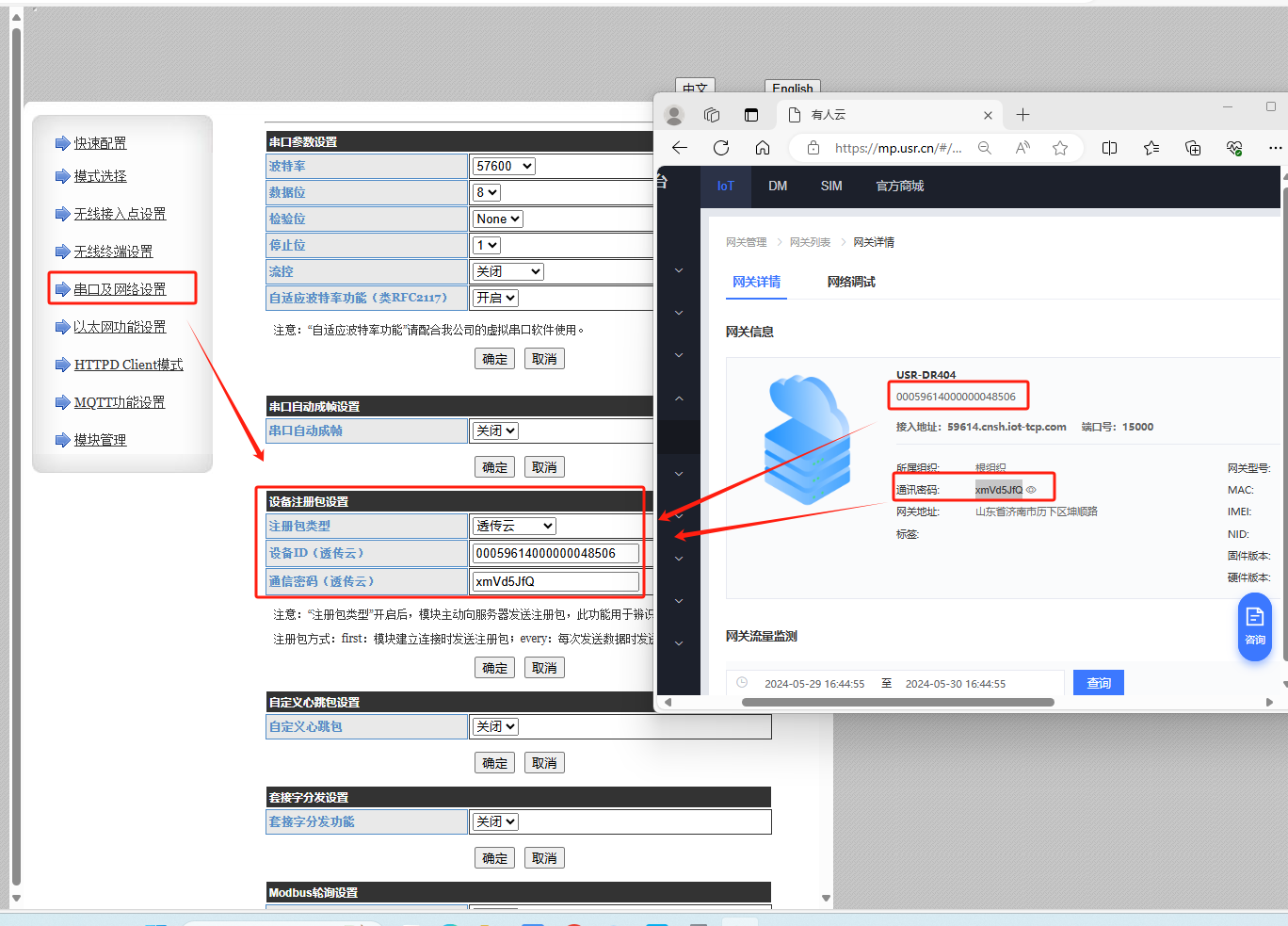
Task: Click 确定 under 套接字分发设置
Action: coord(495,858)
